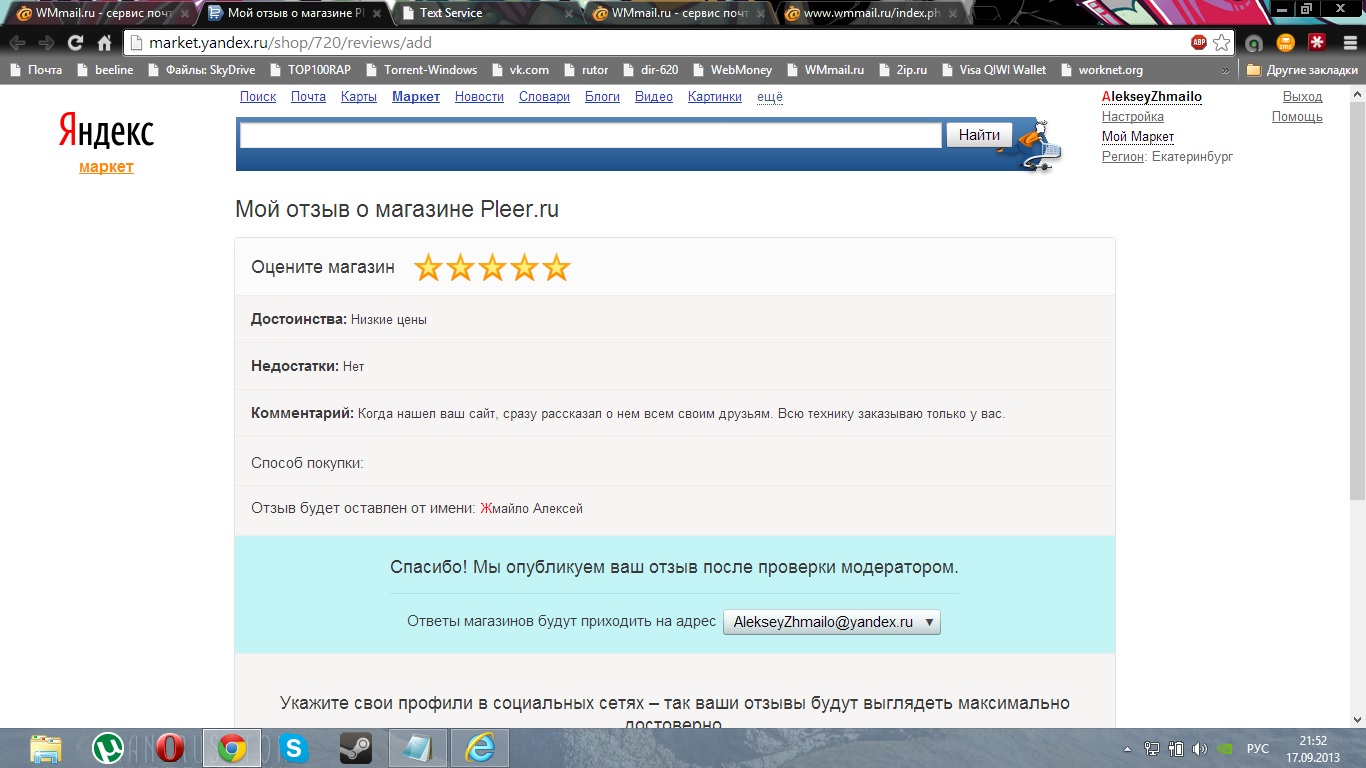This screenshot has width=1366, height=768.
Task: Open the 'Почта' Yandex service link
Action: point(308,97)
